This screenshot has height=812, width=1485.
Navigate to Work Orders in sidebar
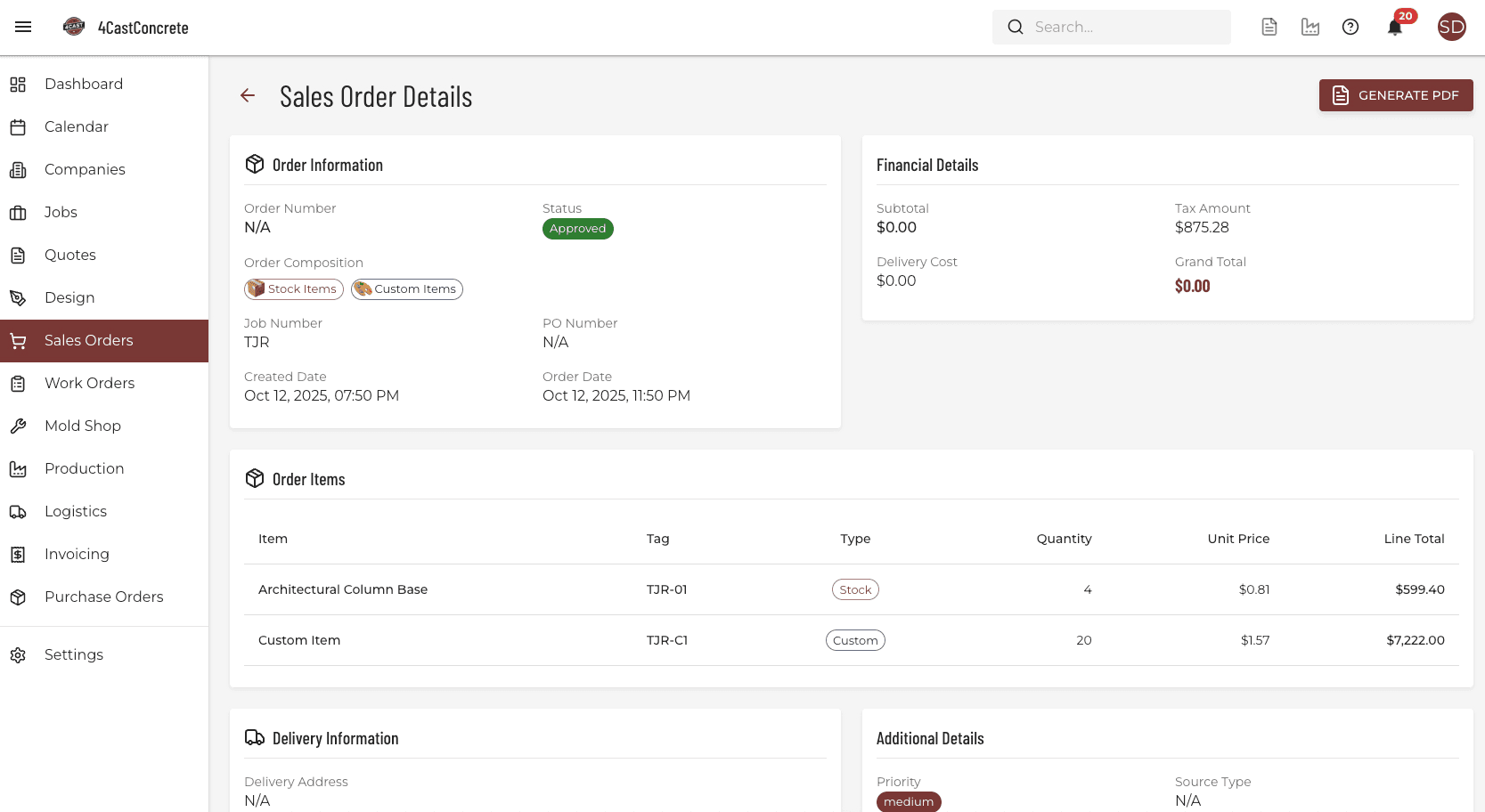click(x=89, y=383)
